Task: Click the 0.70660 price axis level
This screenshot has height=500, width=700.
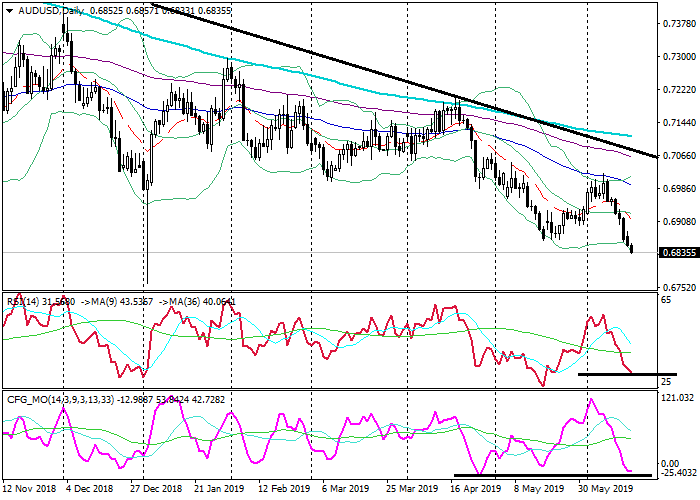Action: pos(679,156)
